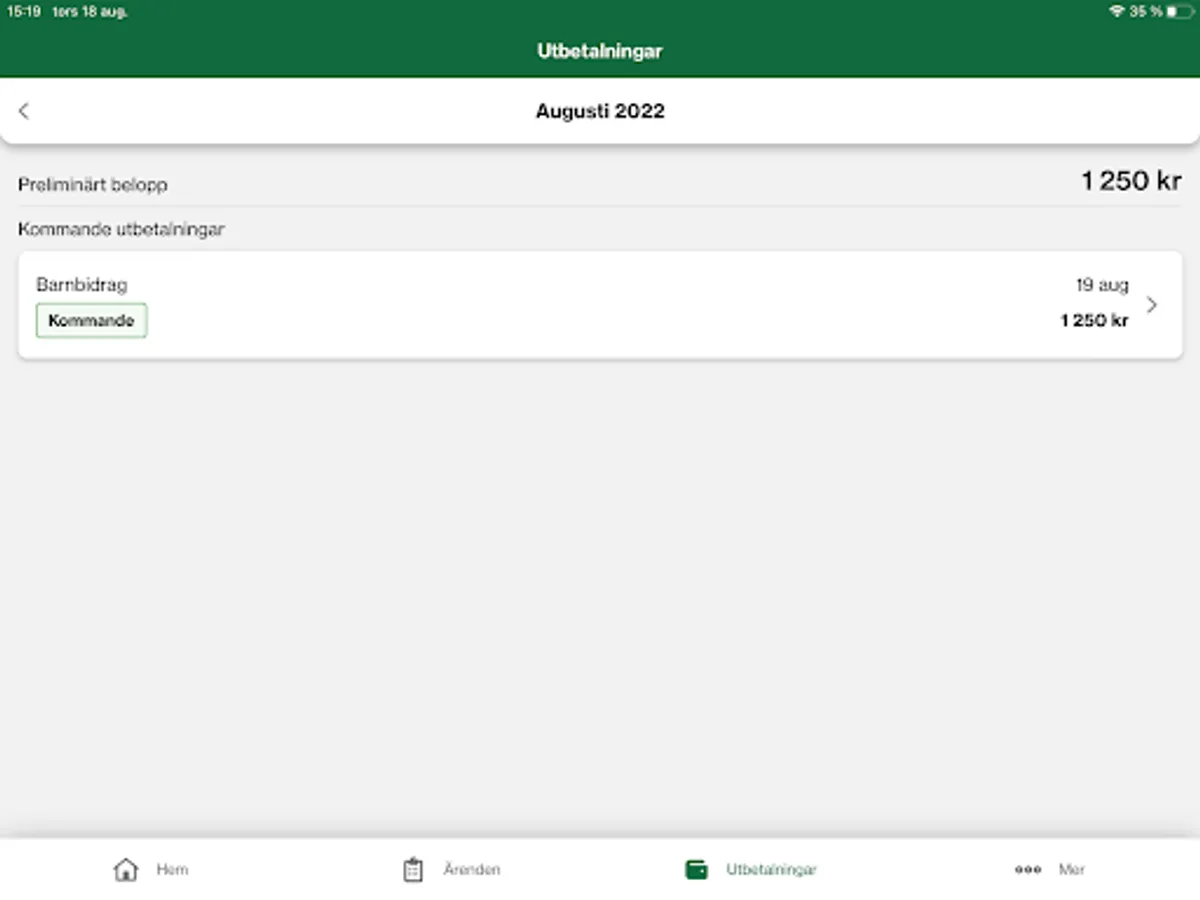The height and width of the screenshot is (900, 1200).
Task: Click the Kommande utbetalningar section heading
Action: point(121,229)
